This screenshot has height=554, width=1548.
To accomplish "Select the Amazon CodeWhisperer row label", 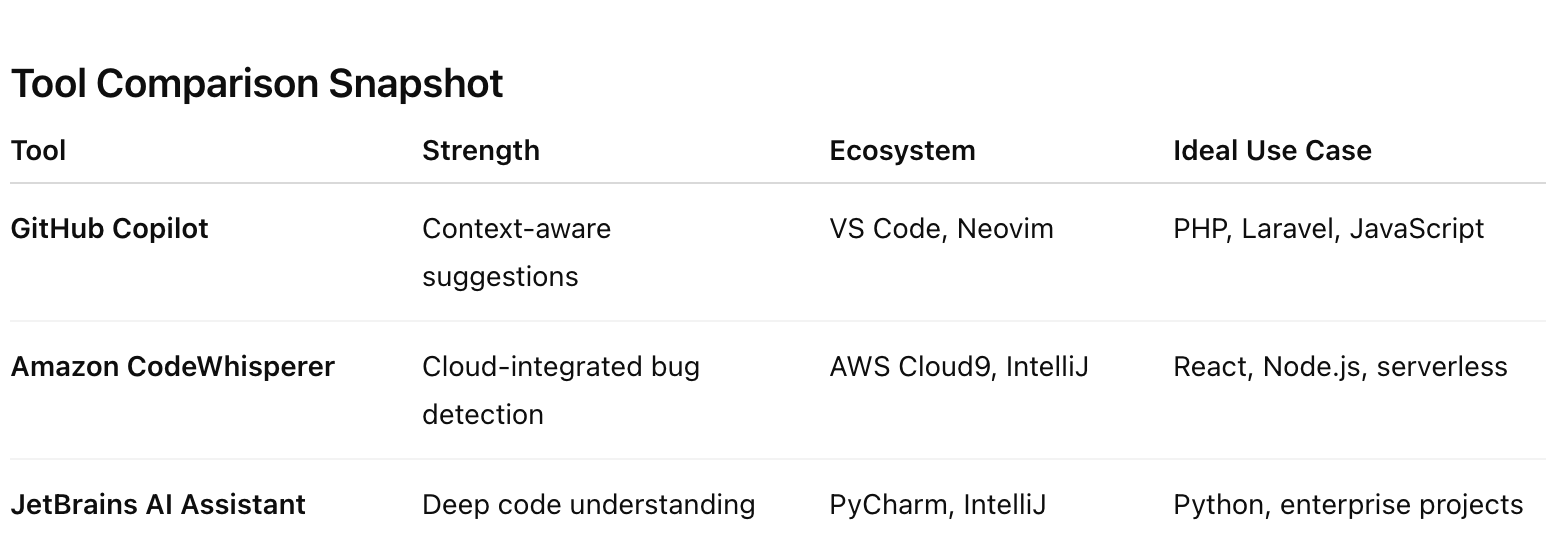I will coord(172,367).
